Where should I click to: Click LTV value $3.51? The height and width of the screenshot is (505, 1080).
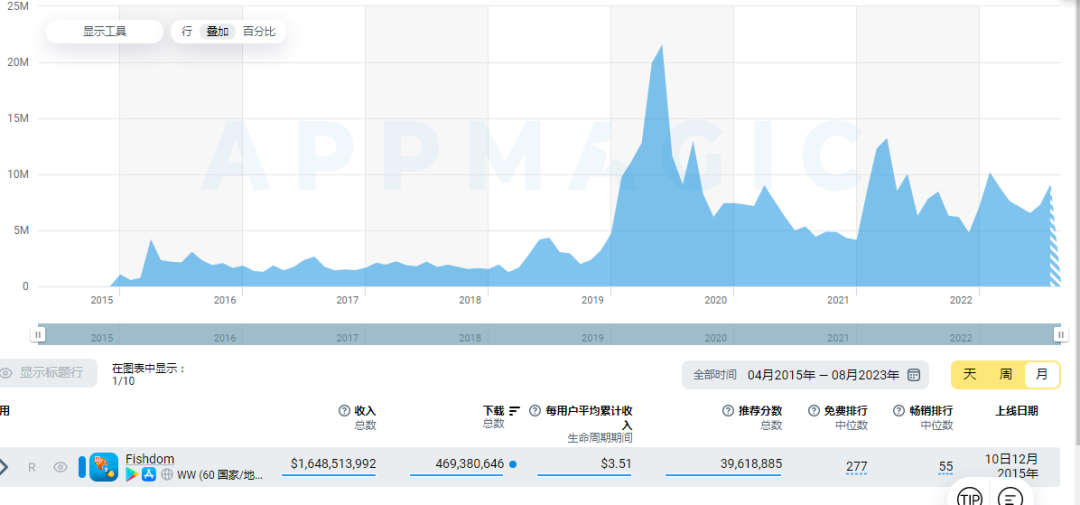(616, 464)
